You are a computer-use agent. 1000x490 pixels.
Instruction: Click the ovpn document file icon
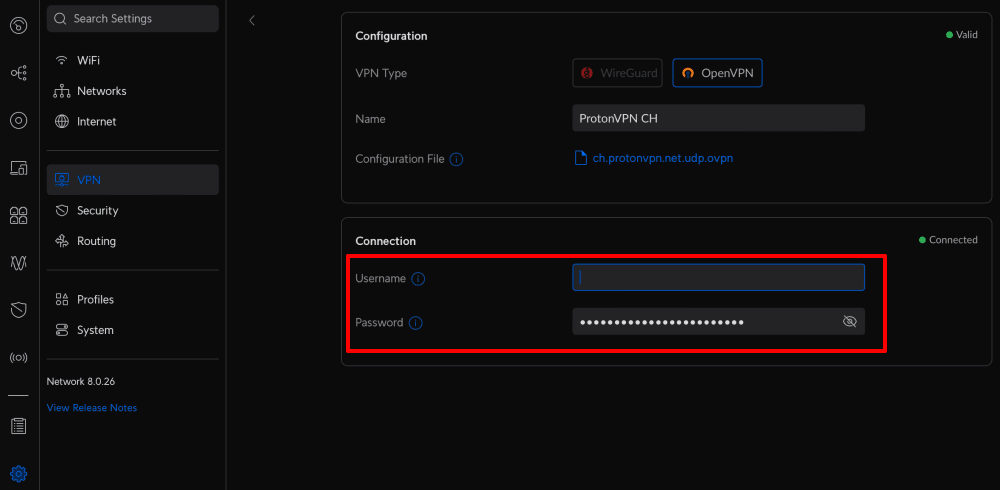pos(580,158)
